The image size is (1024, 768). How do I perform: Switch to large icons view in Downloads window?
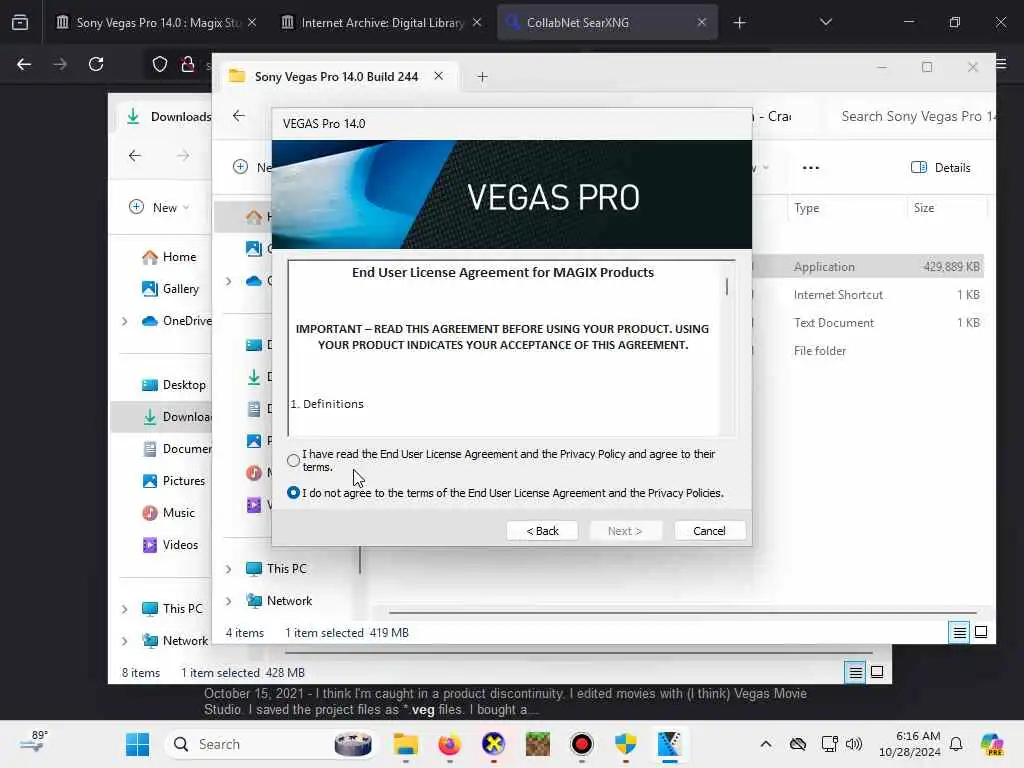pyautogui.click(x=877, y=672)
